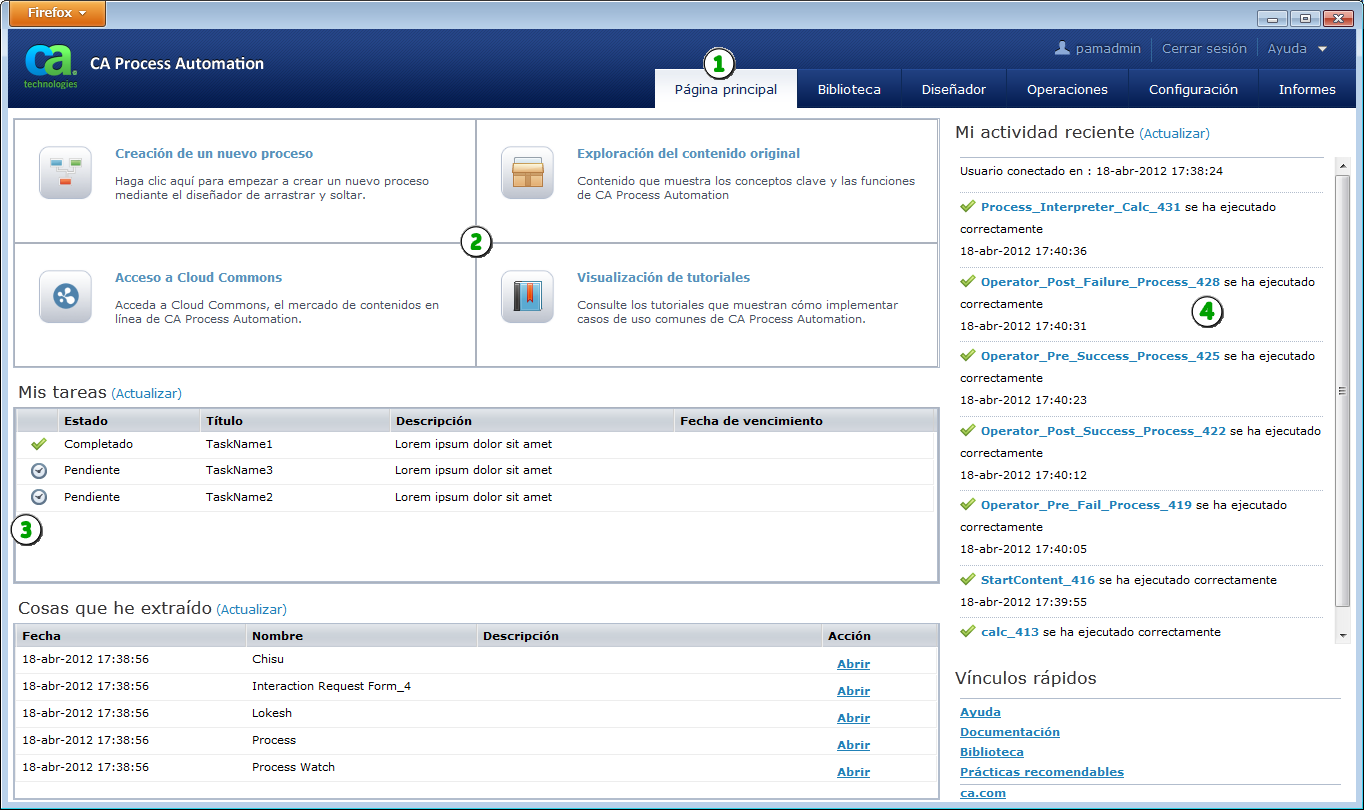The height and width of the screenshot is (811, 1365).
Task: Go to the Operaciones tab
Action: 1067,89
